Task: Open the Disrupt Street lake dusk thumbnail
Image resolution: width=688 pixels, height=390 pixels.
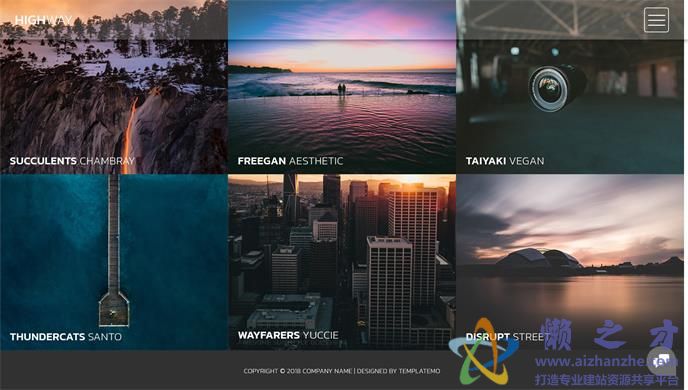Action: 570,262
